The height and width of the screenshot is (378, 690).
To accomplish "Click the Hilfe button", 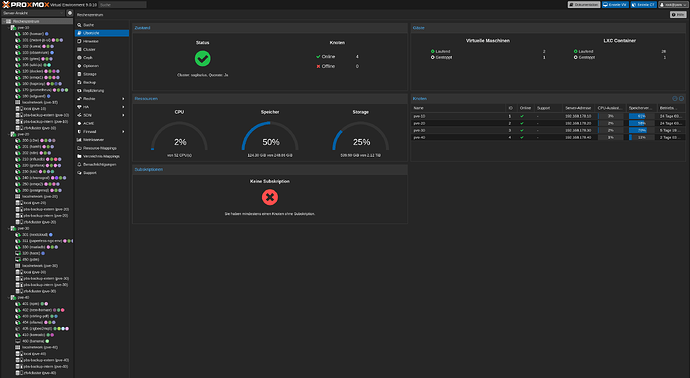I will [x=678, y=15].
